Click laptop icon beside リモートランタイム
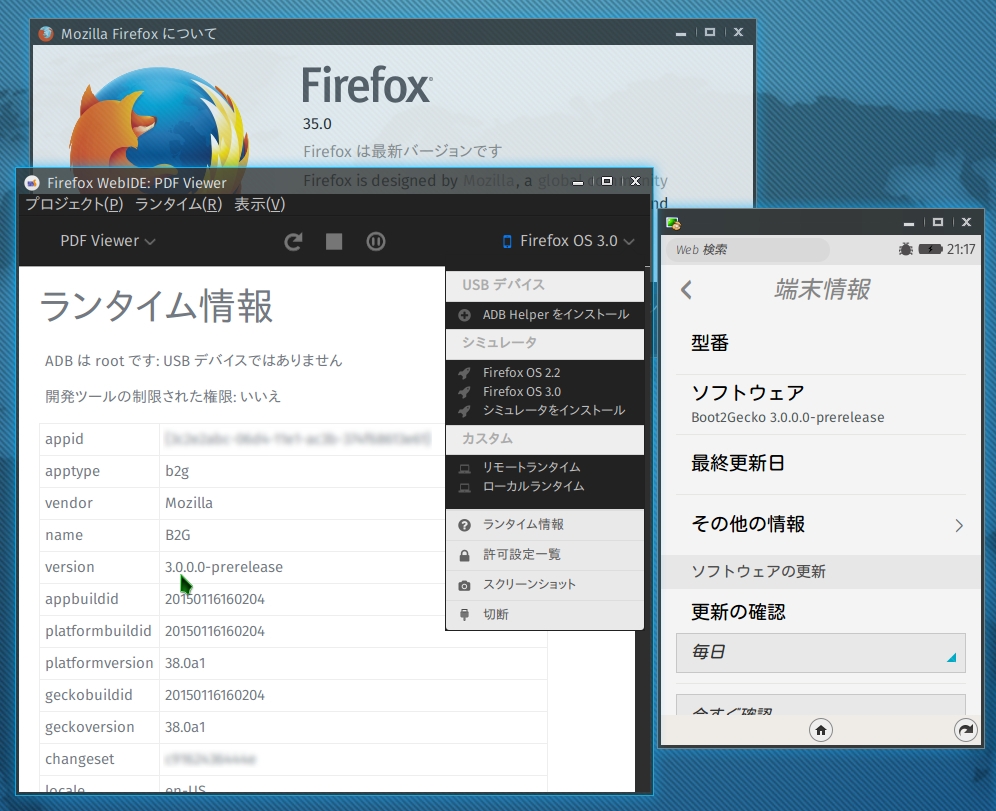The width and height of the screenshot is (996, 811). point(465,469)
